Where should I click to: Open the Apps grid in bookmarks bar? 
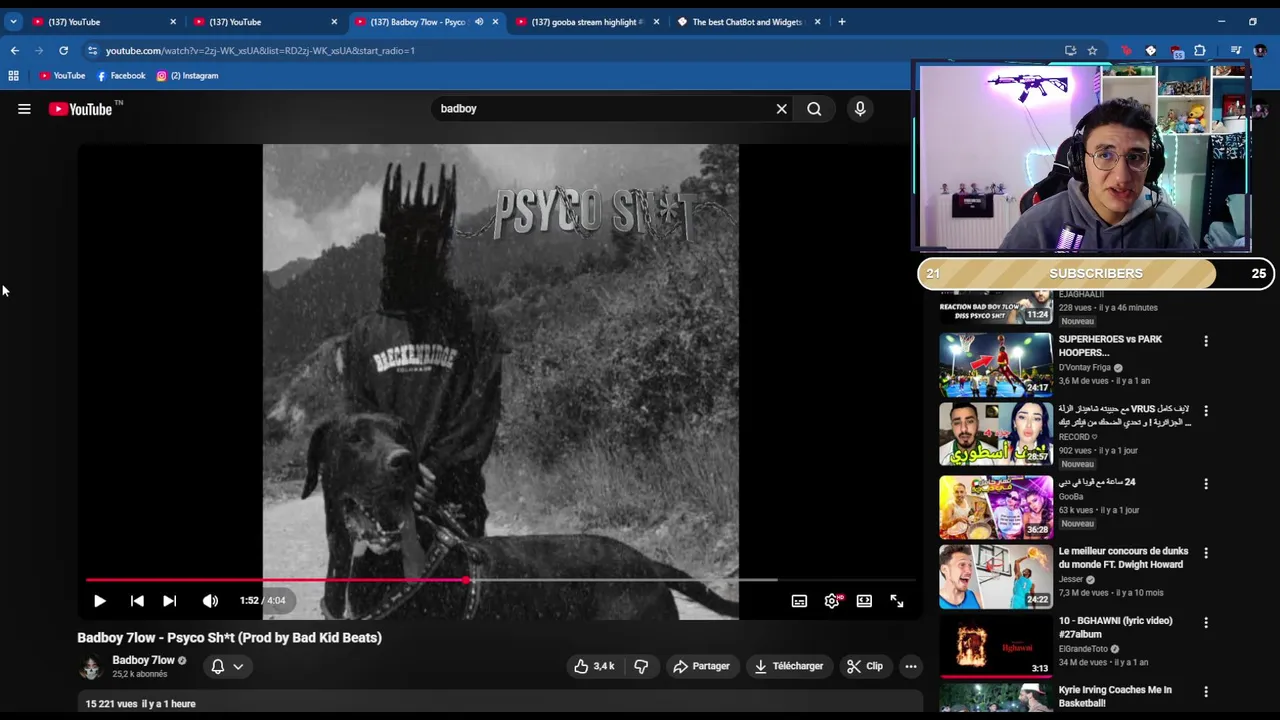(14, 76)
